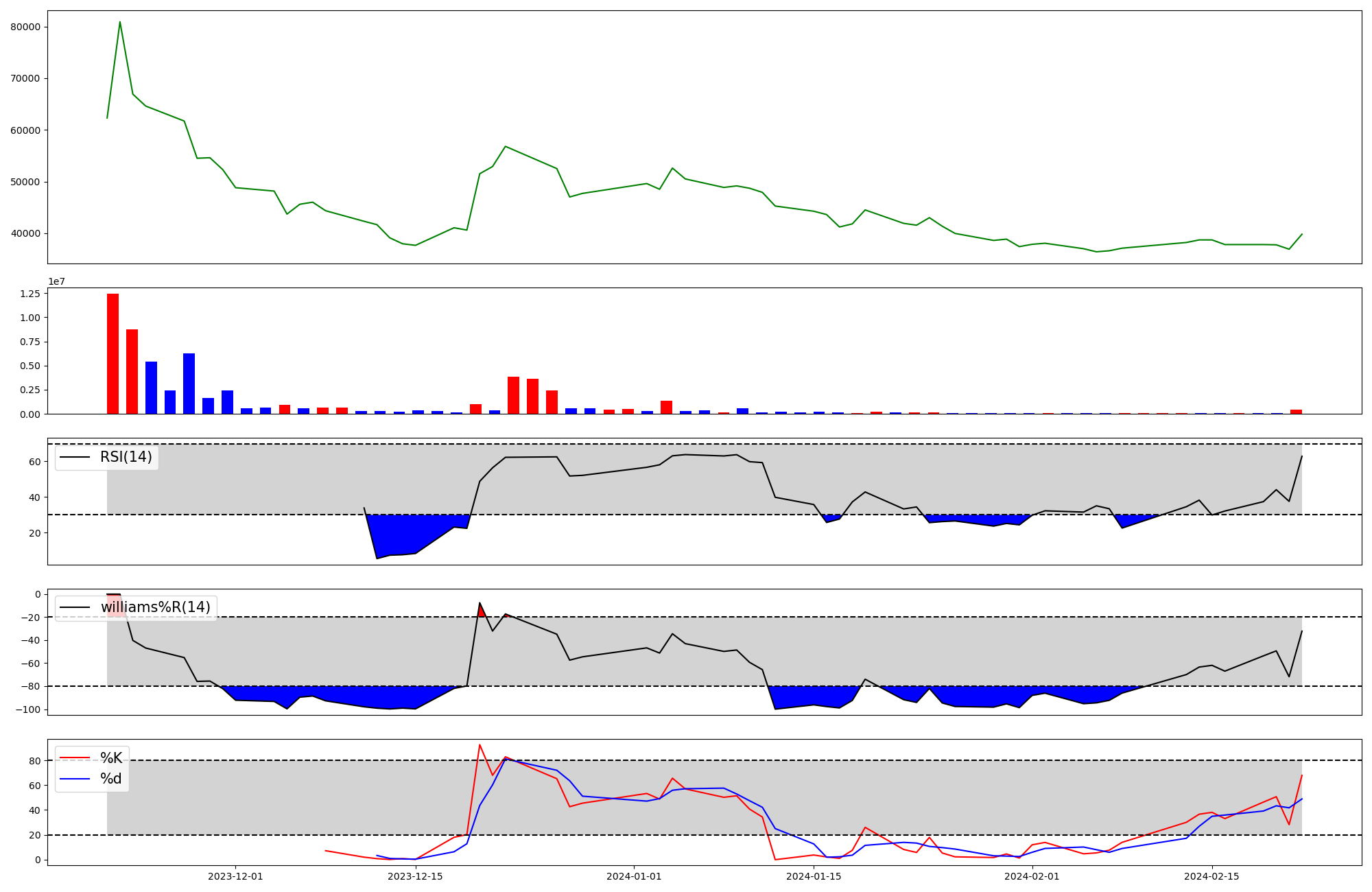Click the 2024-02-15 date tick label

click(1211, 876)
